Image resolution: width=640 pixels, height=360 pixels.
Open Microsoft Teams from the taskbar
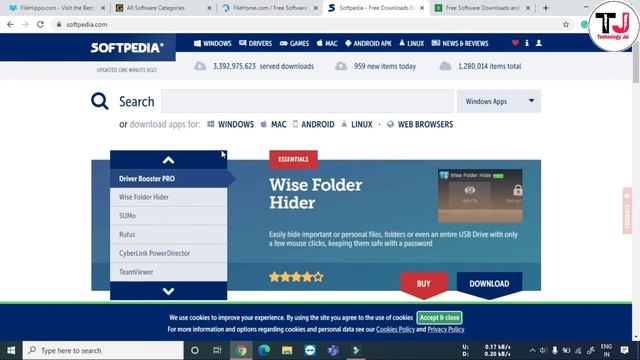[333, 350]
